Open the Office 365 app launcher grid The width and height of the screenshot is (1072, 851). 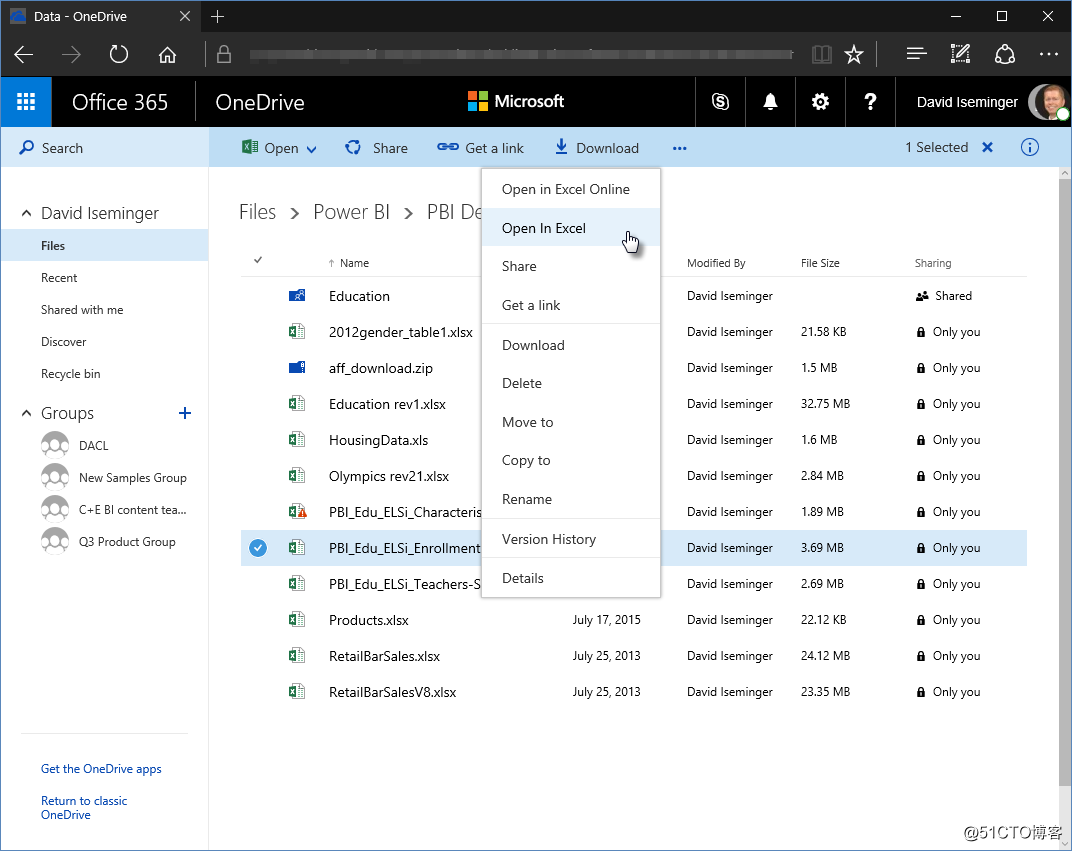pyautogui.click(x=26, y=102)
